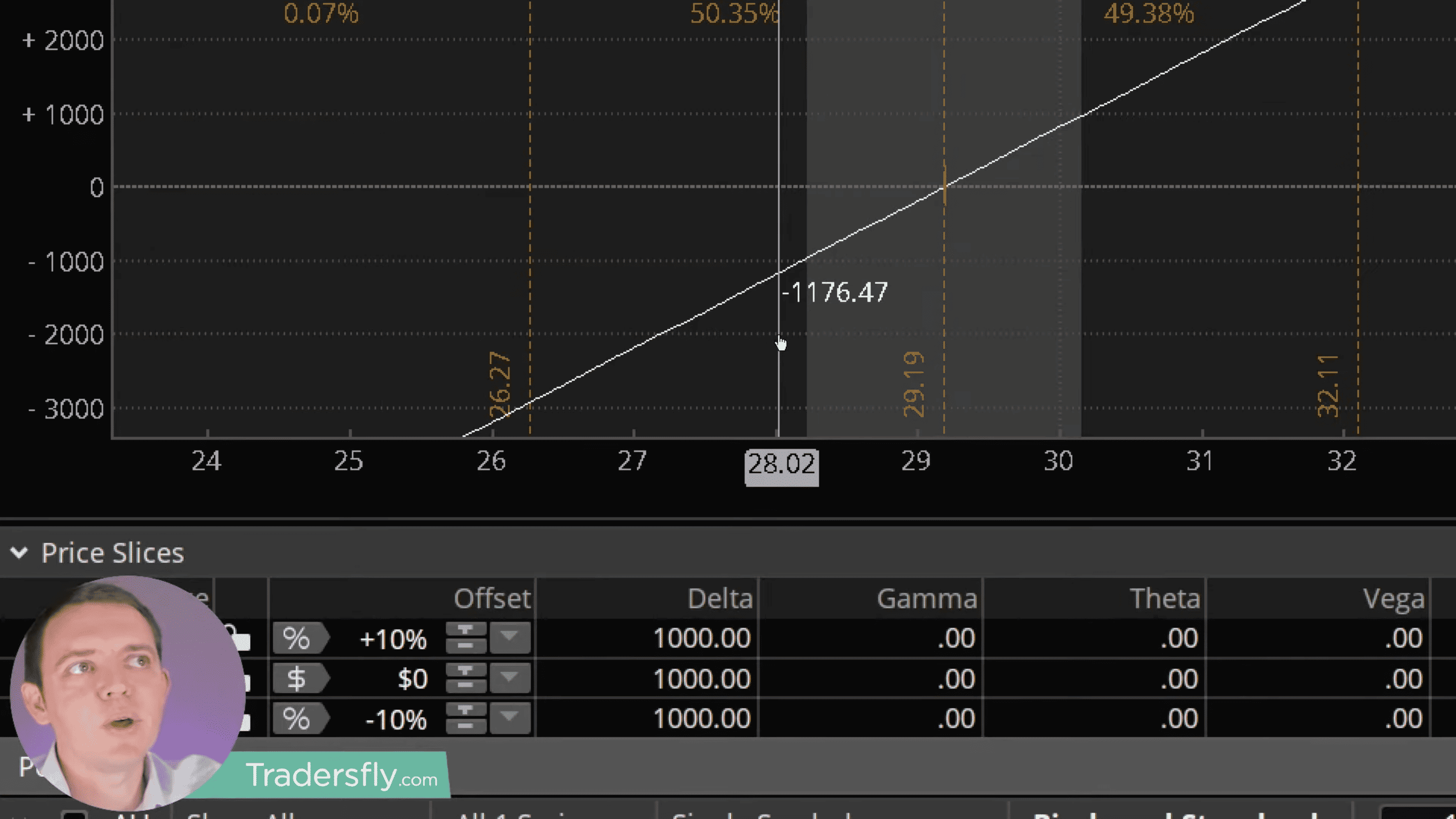Click Theta .00 in the $0 row

click(1179, 679)
